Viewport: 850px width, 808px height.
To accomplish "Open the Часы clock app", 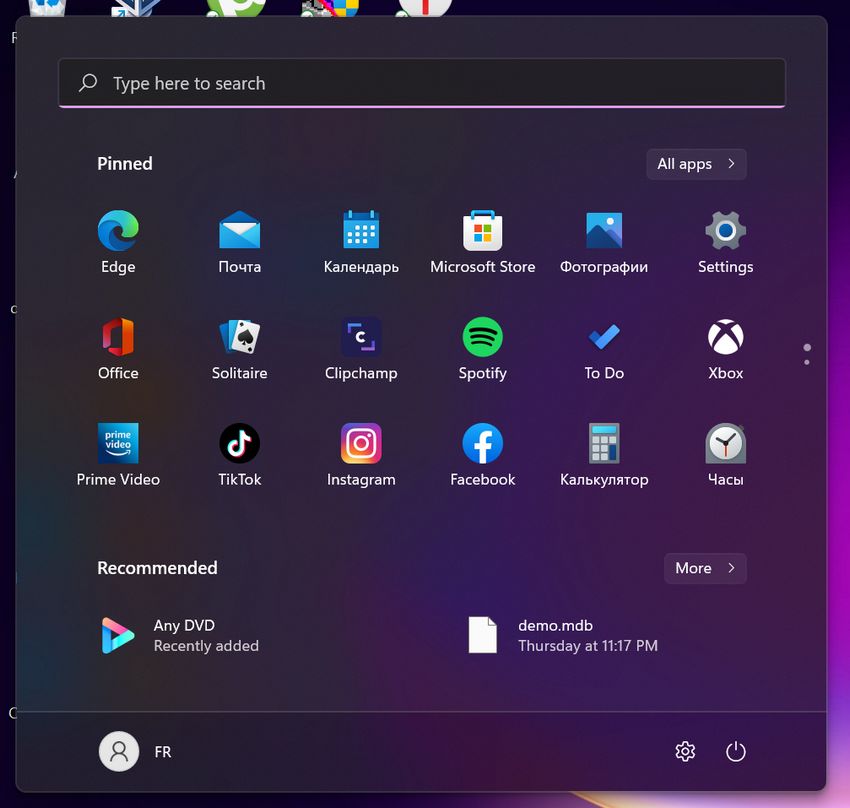I will tap(725, 455).
